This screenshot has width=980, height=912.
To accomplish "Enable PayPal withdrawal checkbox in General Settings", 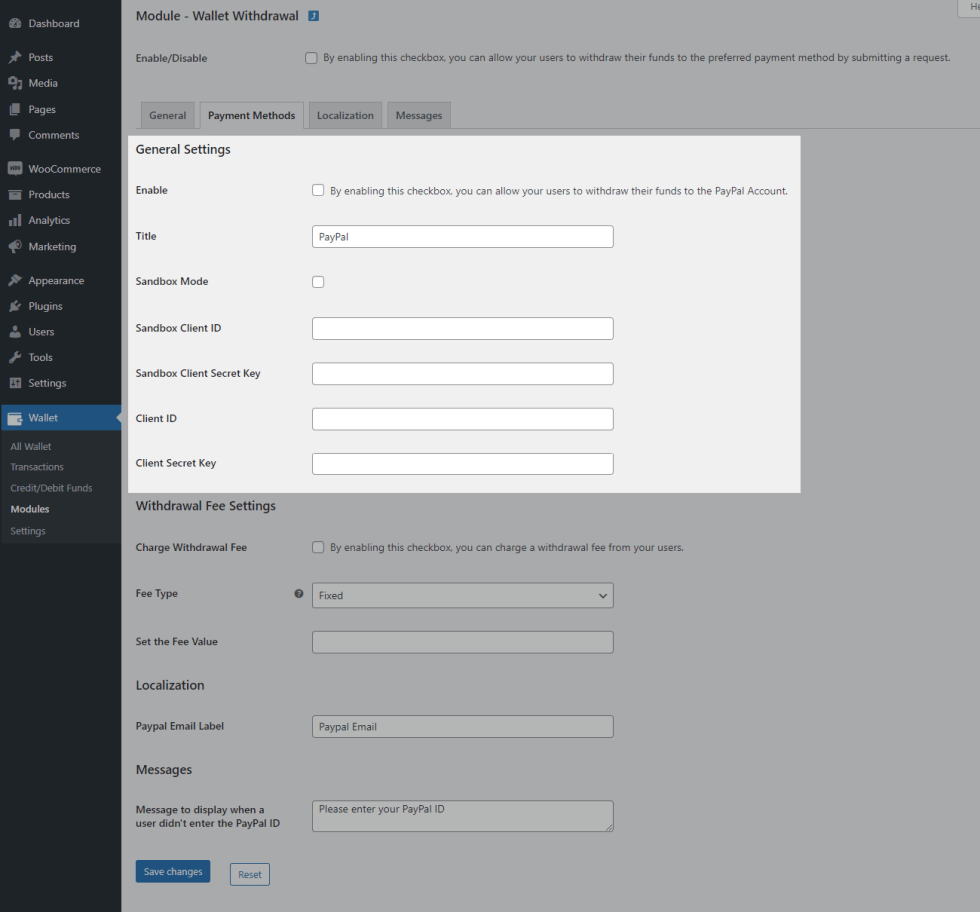I will click(x=318, y=190).
